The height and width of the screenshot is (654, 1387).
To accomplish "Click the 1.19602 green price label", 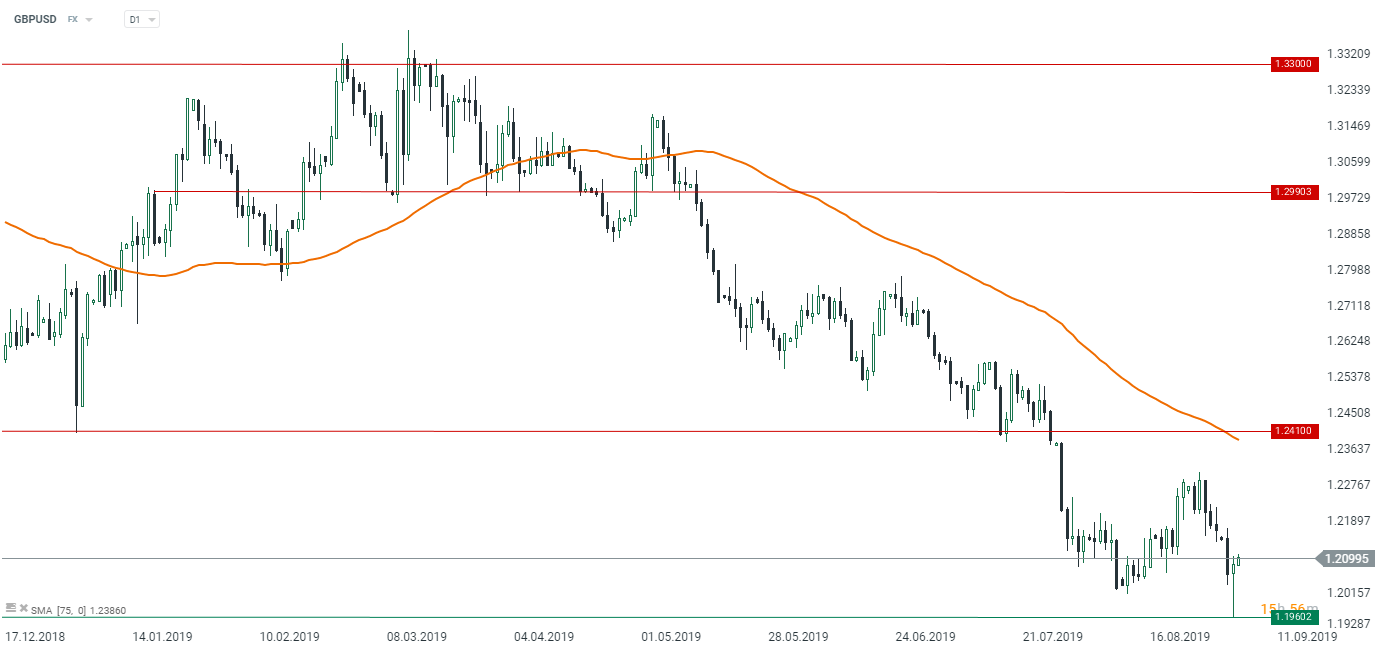I will point(1294,618).
